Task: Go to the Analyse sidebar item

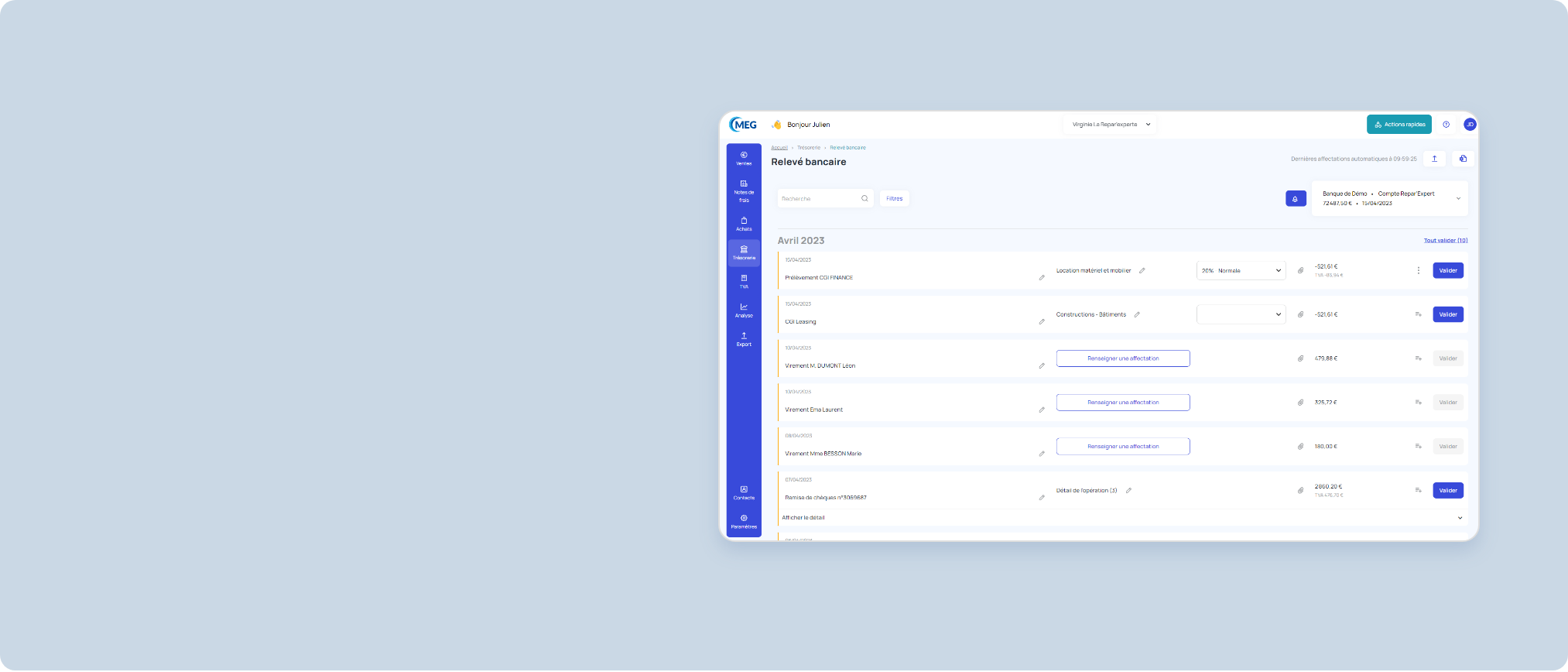Action: 744,310
